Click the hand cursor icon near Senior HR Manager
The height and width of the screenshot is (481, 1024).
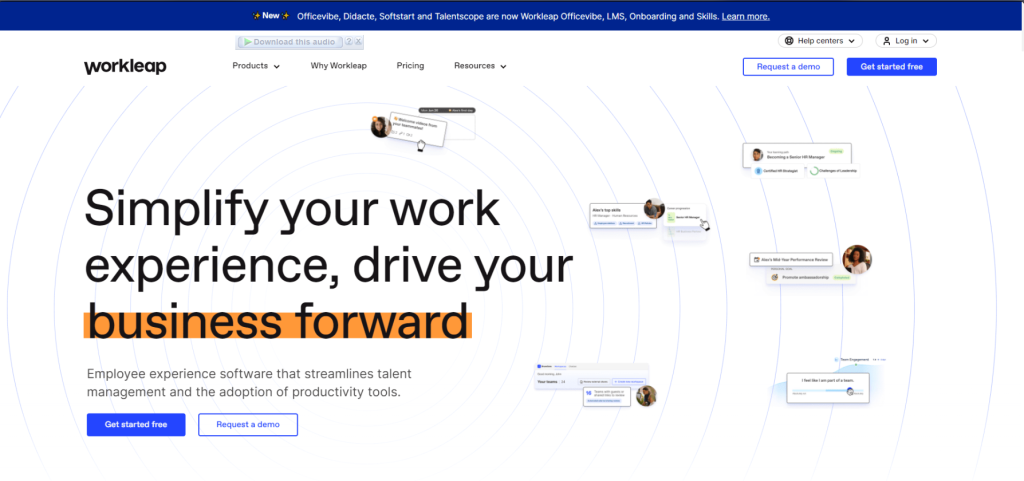(x=705, y=226)
